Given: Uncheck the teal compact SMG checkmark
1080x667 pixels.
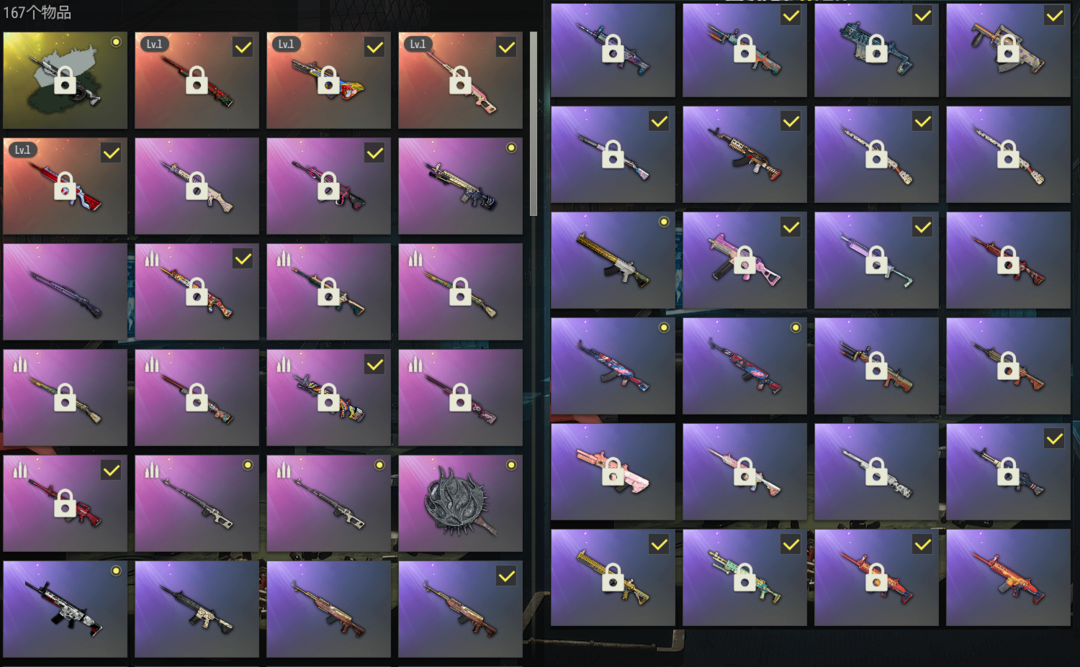Looking at the screenshot, I should pyautogui.click(x=922, y=16).
